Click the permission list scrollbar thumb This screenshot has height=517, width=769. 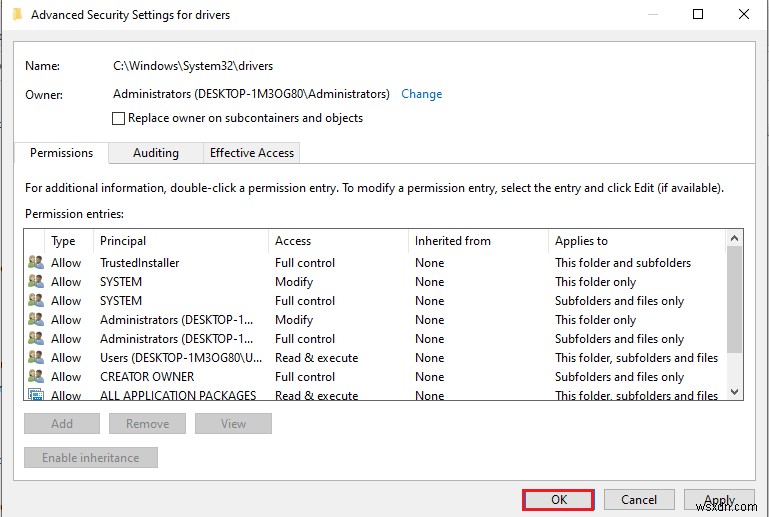[x=734, y=299]
